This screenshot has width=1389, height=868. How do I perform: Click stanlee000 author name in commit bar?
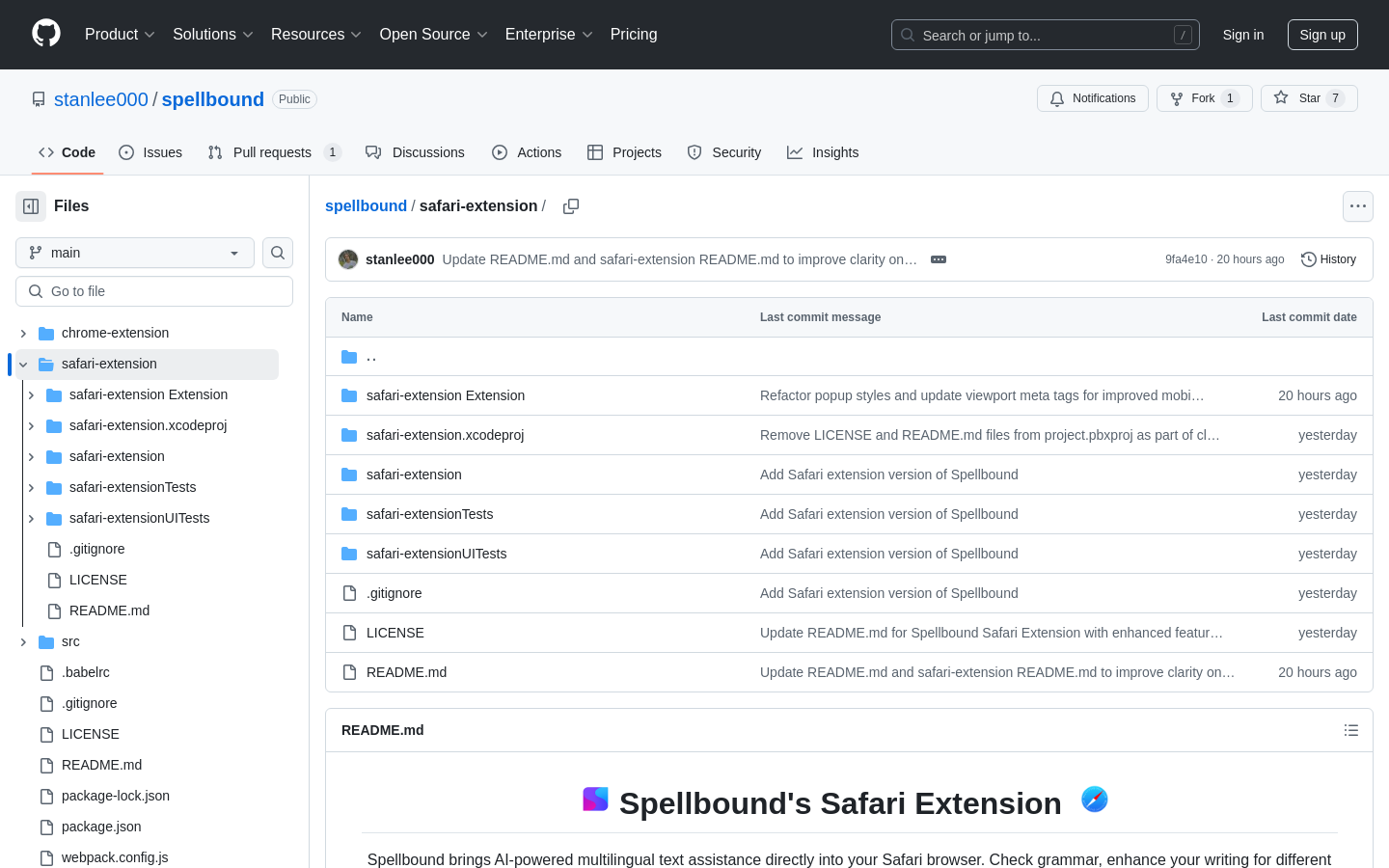(400, 259)
